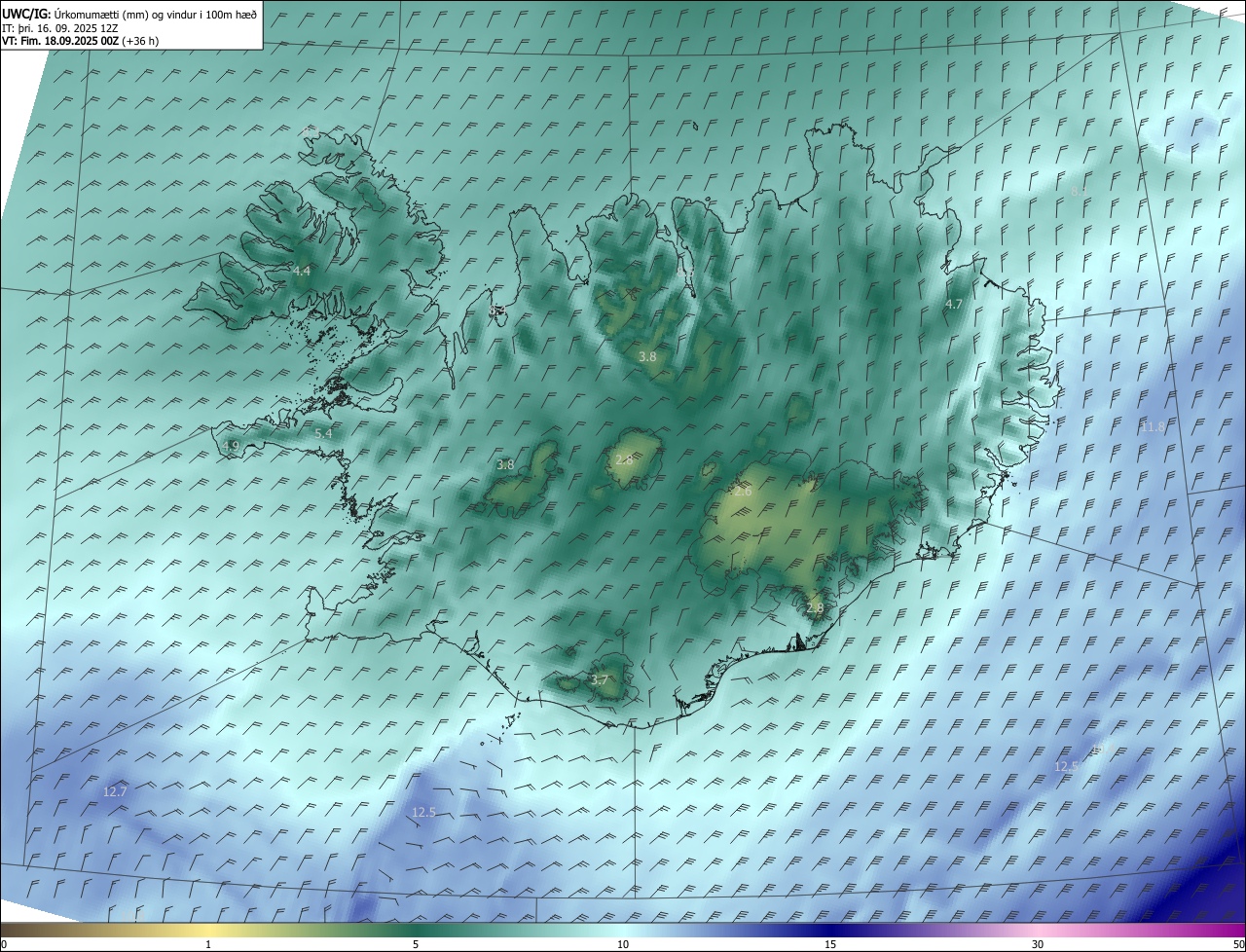Click the 3.7 value label
The height and width of the screenshot is (952, 1246).
pos(600,680)
